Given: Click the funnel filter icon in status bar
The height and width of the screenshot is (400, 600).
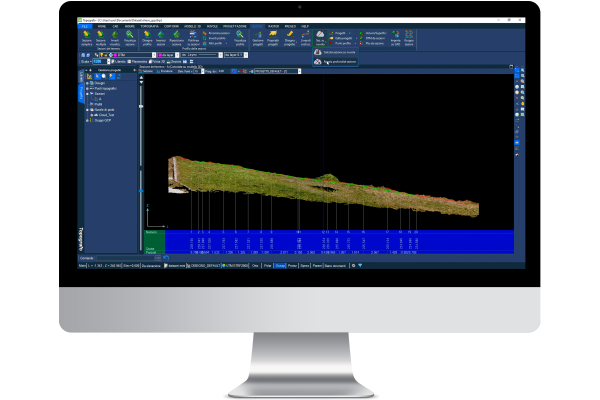Looking at the screenshot, I should (x=360, y=265).
